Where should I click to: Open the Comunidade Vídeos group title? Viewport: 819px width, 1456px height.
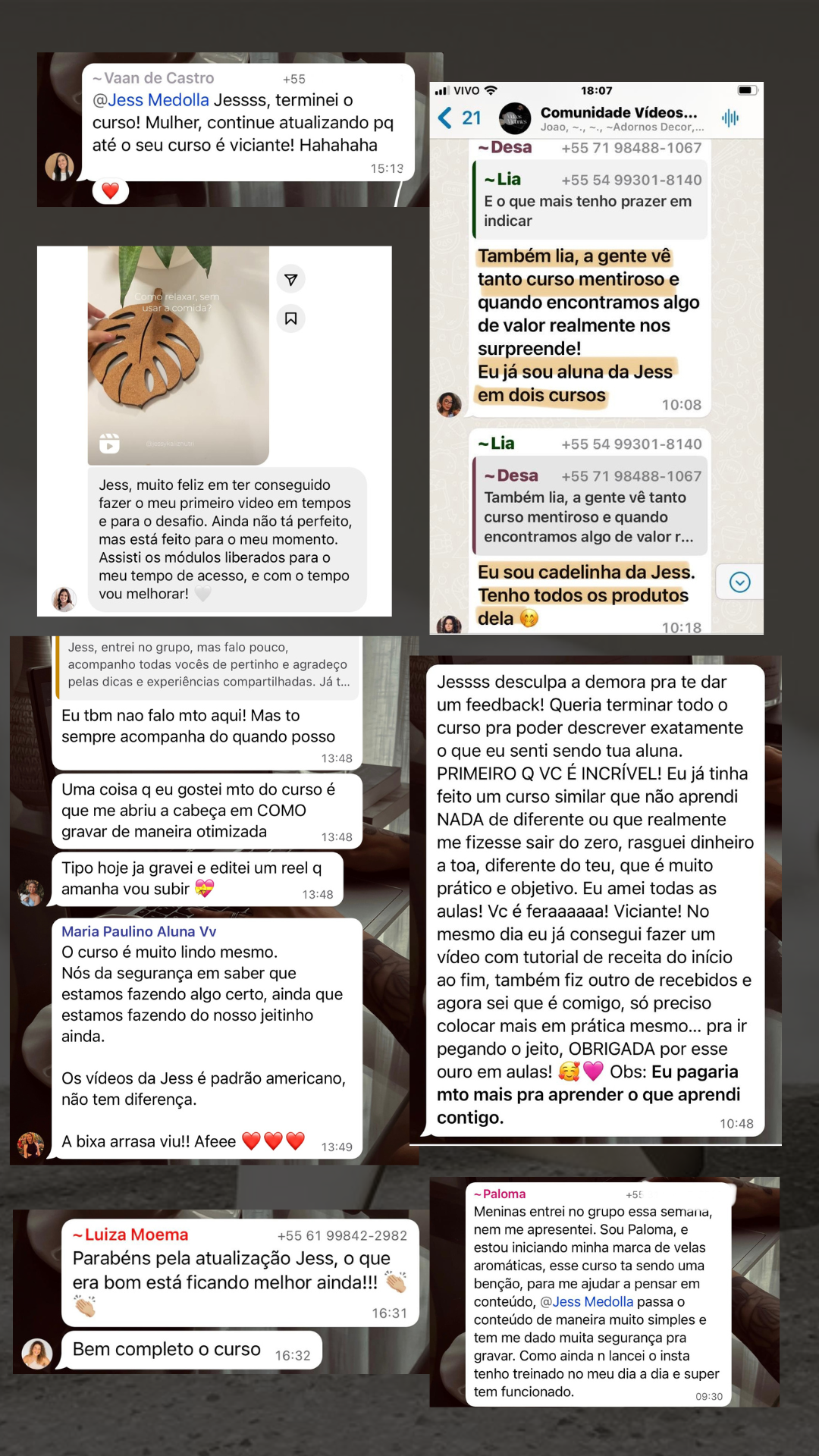[619, 112]
